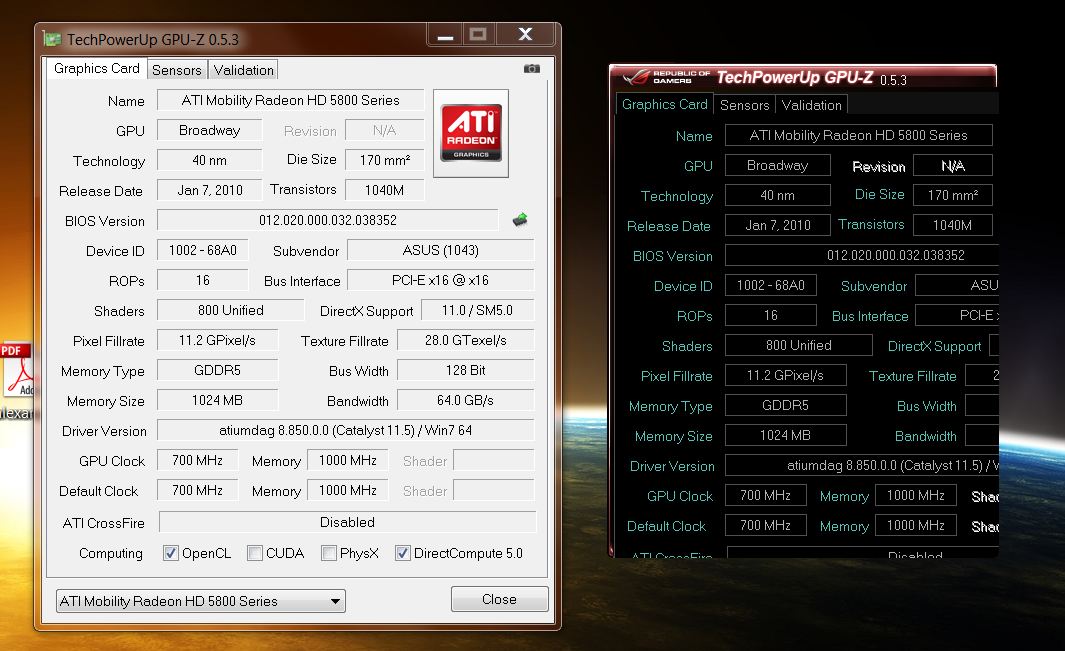The image size is (1065, 651).
Task: Click the screenshot camera icon in GPU-Z
Action: tap(532, 69)
